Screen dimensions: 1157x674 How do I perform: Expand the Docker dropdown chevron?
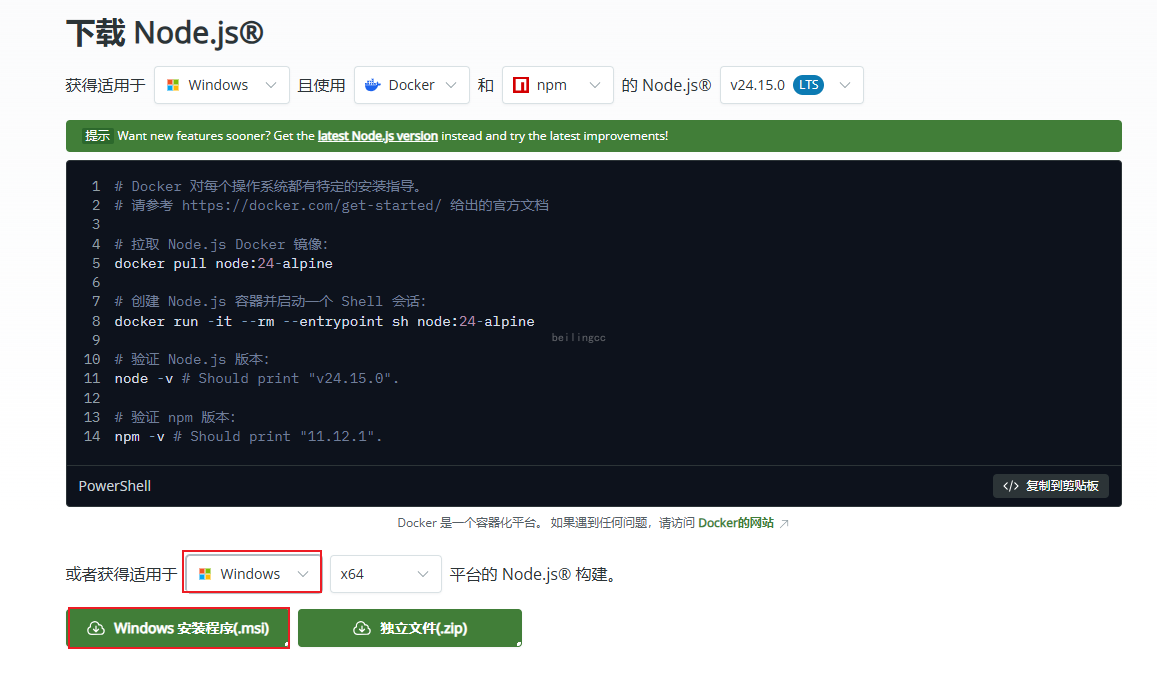(451, 85)
